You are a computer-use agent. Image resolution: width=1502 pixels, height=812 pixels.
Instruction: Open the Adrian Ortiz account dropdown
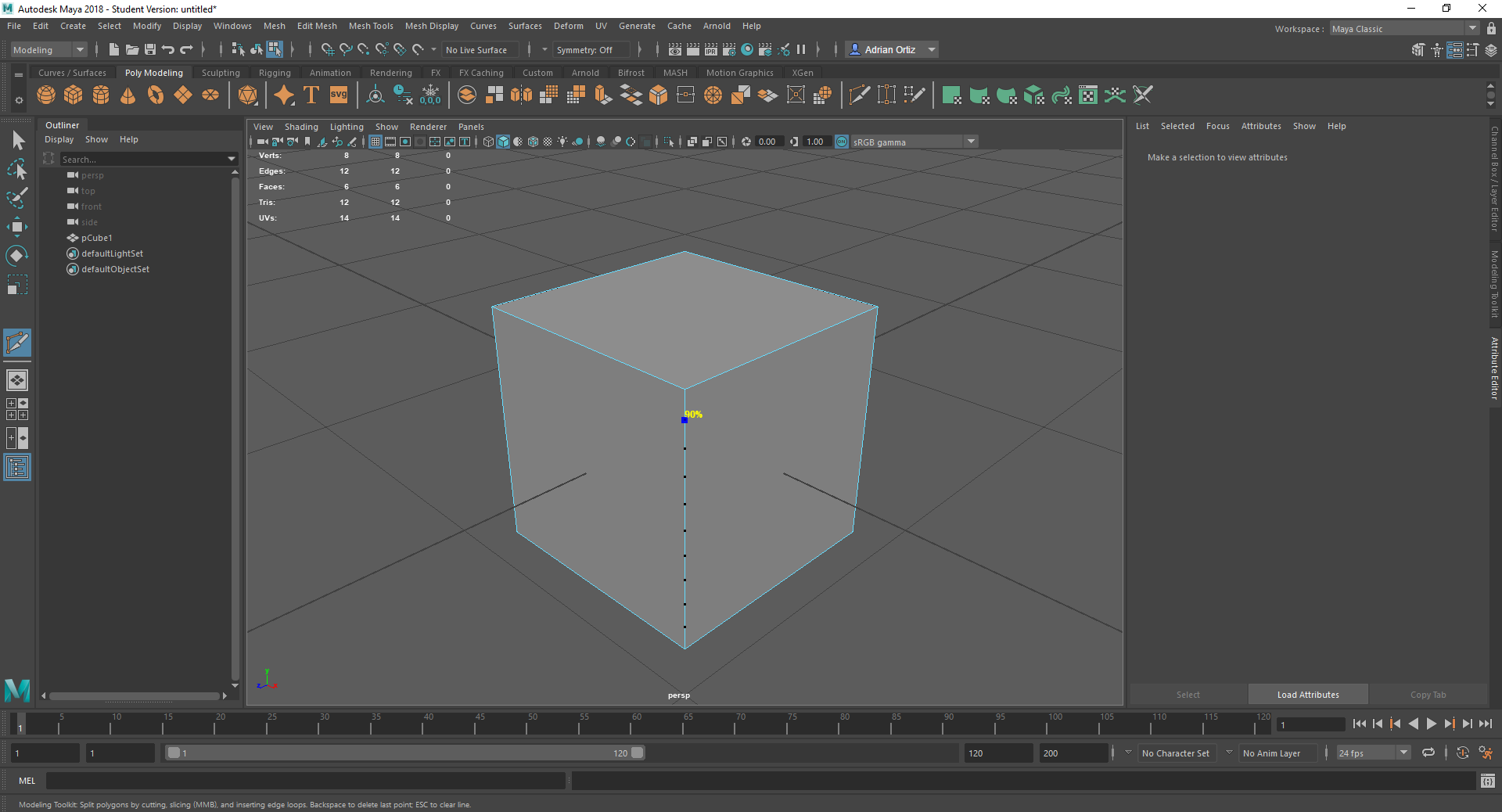(x=892, y=49)
